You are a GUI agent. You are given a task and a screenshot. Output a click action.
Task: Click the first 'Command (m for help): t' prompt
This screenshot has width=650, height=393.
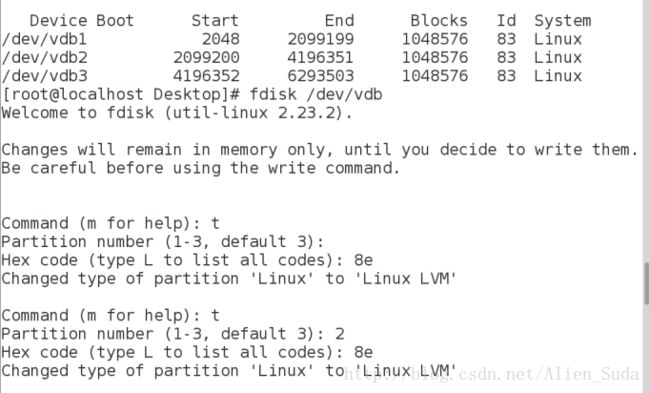[110, 223]
